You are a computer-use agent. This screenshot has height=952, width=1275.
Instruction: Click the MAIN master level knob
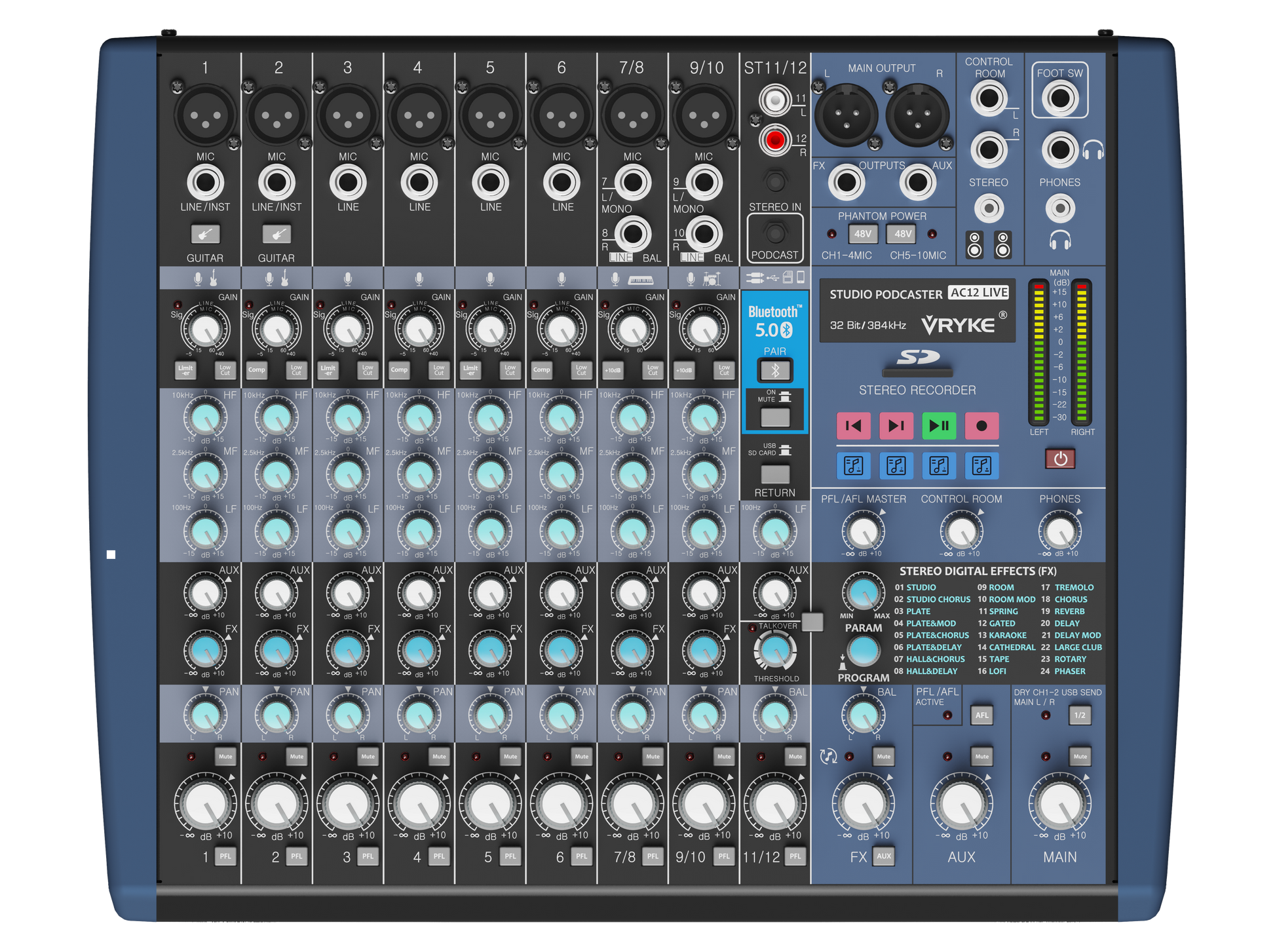pos(1059,805)
